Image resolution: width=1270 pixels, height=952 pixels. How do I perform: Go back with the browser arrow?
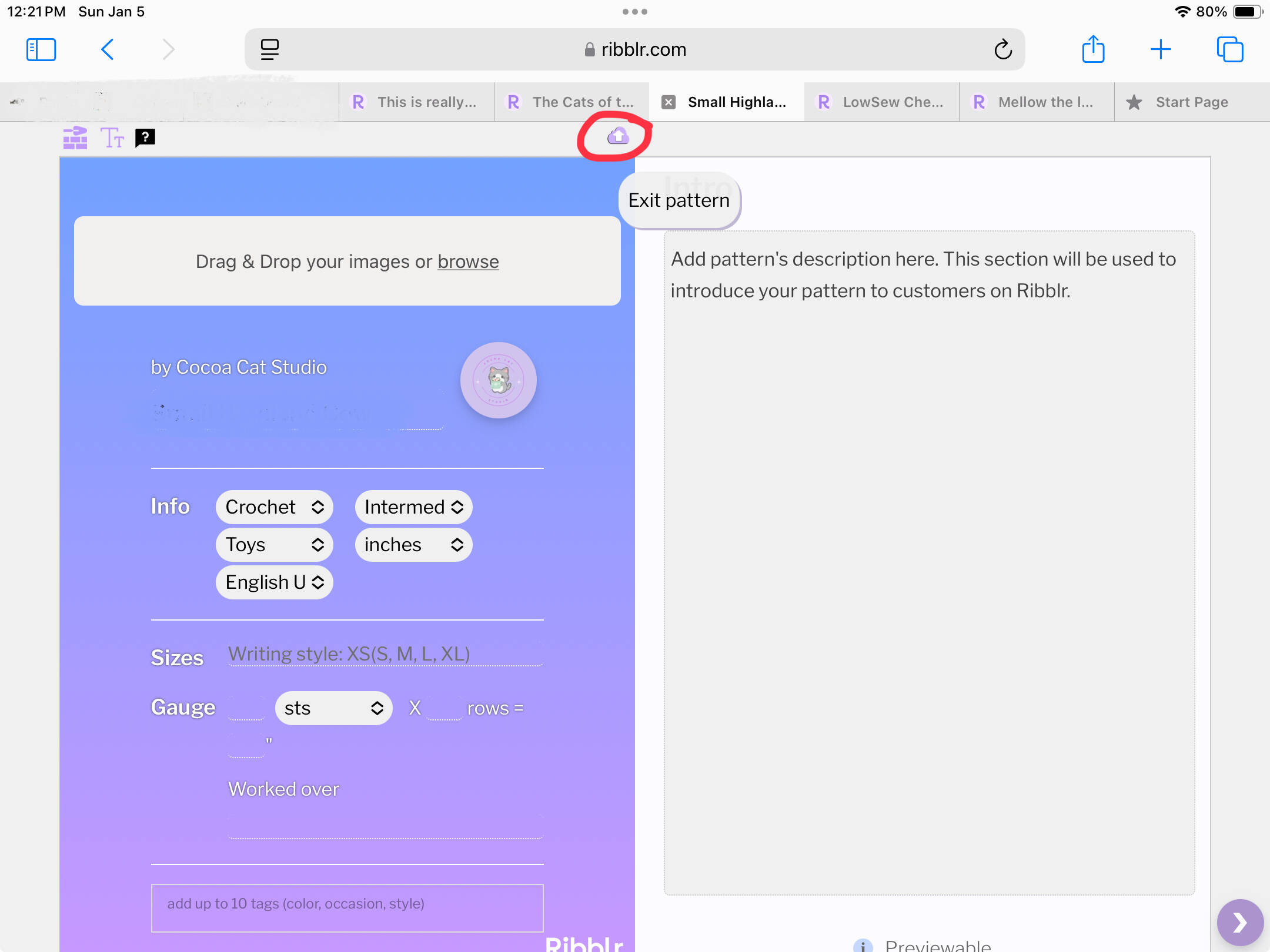coord(108,49)
